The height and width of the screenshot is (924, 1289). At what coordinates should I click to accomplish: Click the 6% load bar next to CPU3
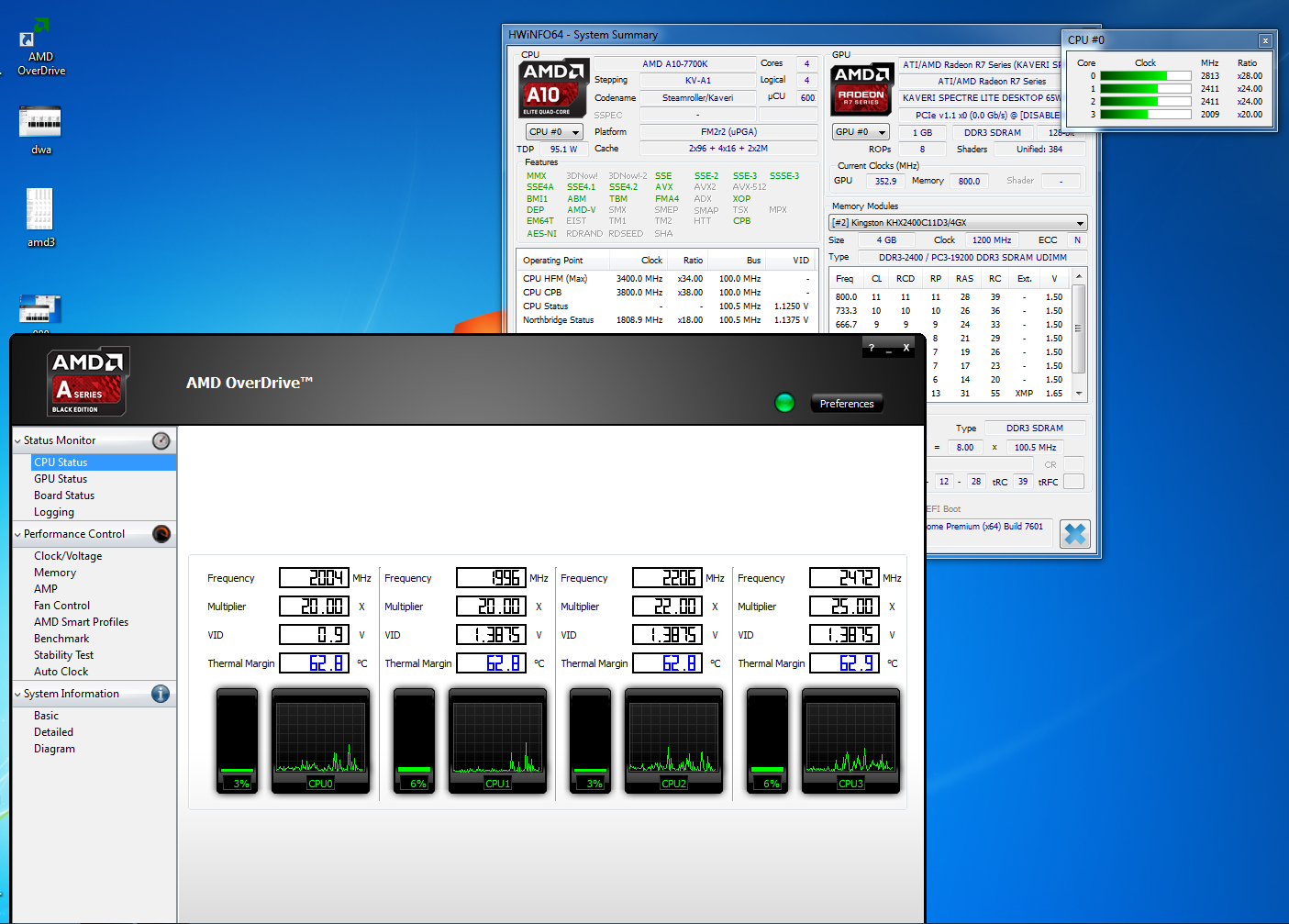768,740
